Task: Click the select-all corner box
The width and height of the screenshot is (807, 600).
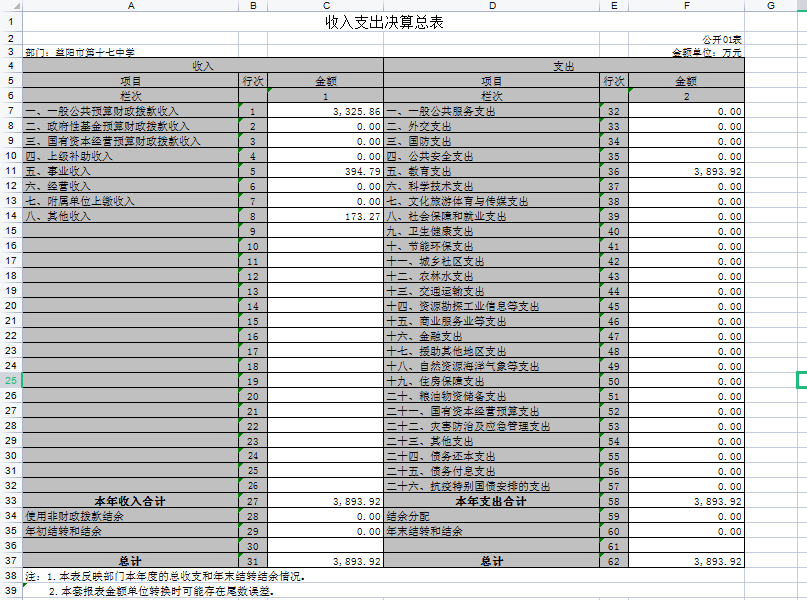Action: tap(10, 6)
